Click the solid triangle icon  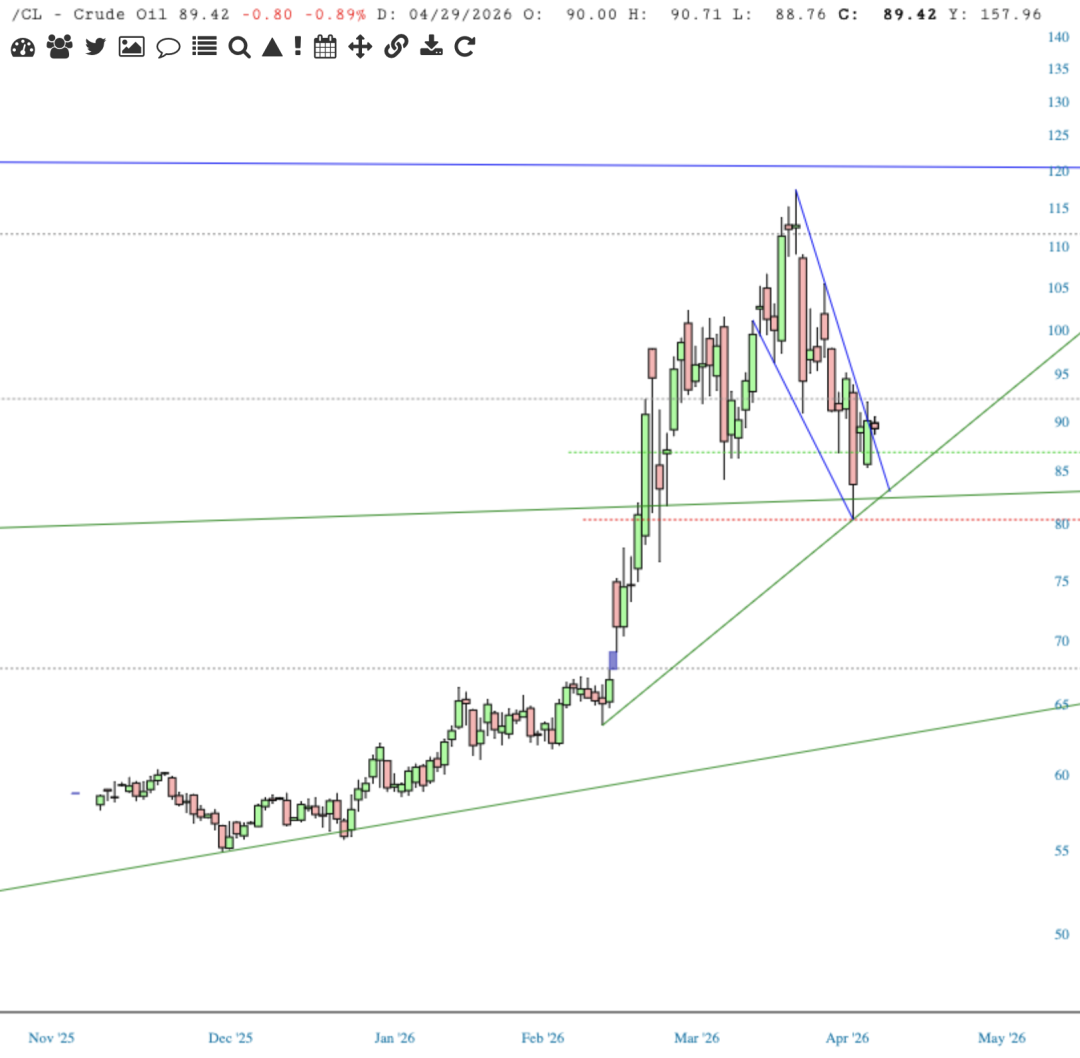click(273, 47)
